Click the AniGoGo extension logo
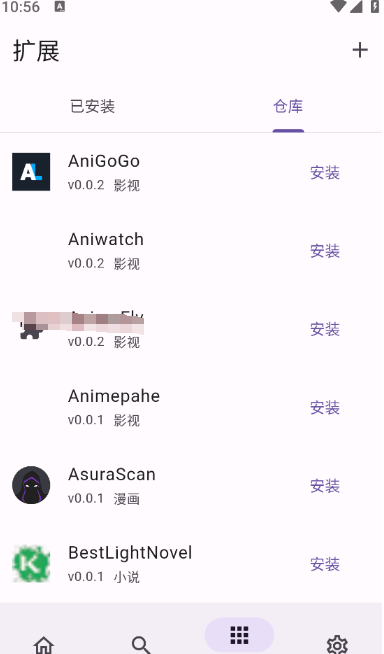 pos(31,172)
